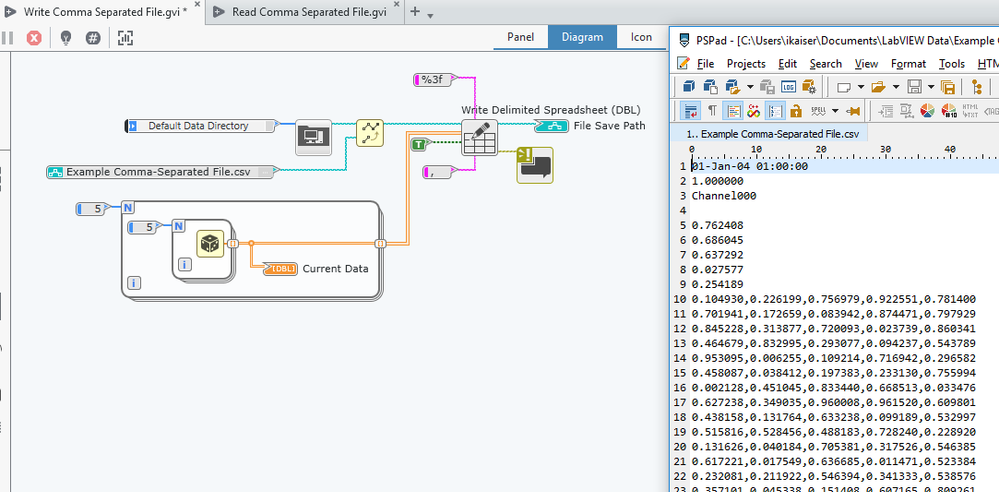This screenshot has width=999, height=492.
Task: Select the %3f format string constant
Action: 435,80
